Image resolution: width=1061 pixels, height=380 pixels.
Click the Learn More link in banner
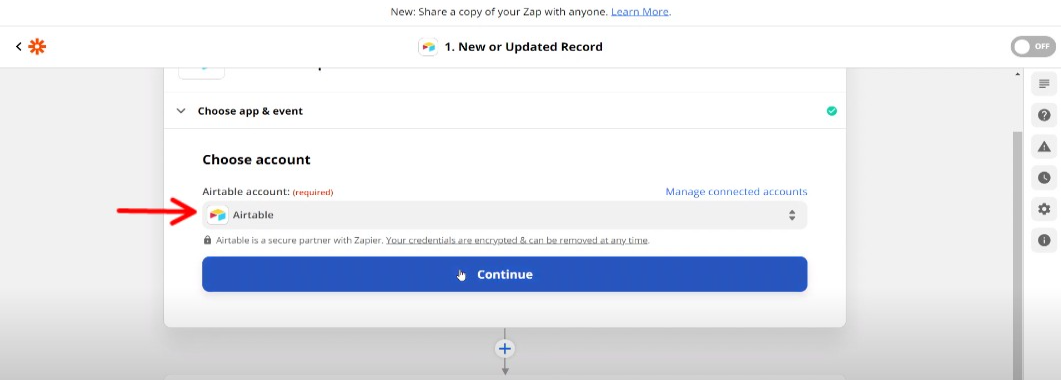(x=640, y=12)
